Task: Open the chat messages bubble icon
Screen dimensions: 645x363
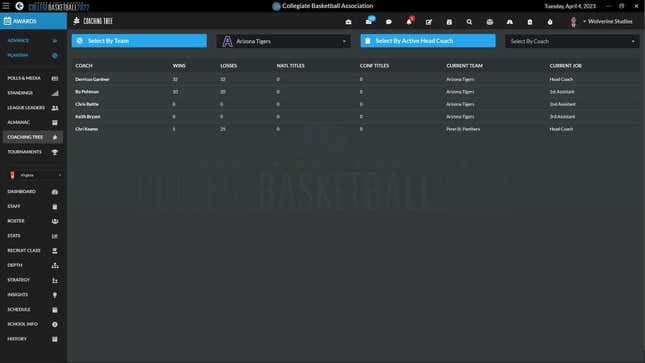Action: click(389, 22)
